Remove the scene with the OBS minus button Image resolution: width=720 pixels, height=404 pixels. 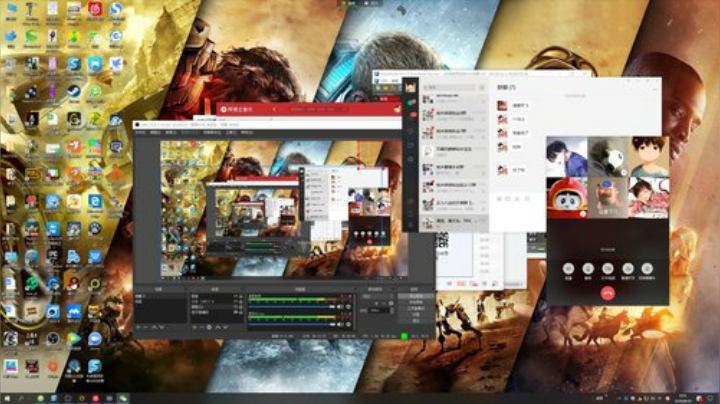pos(146,327)
